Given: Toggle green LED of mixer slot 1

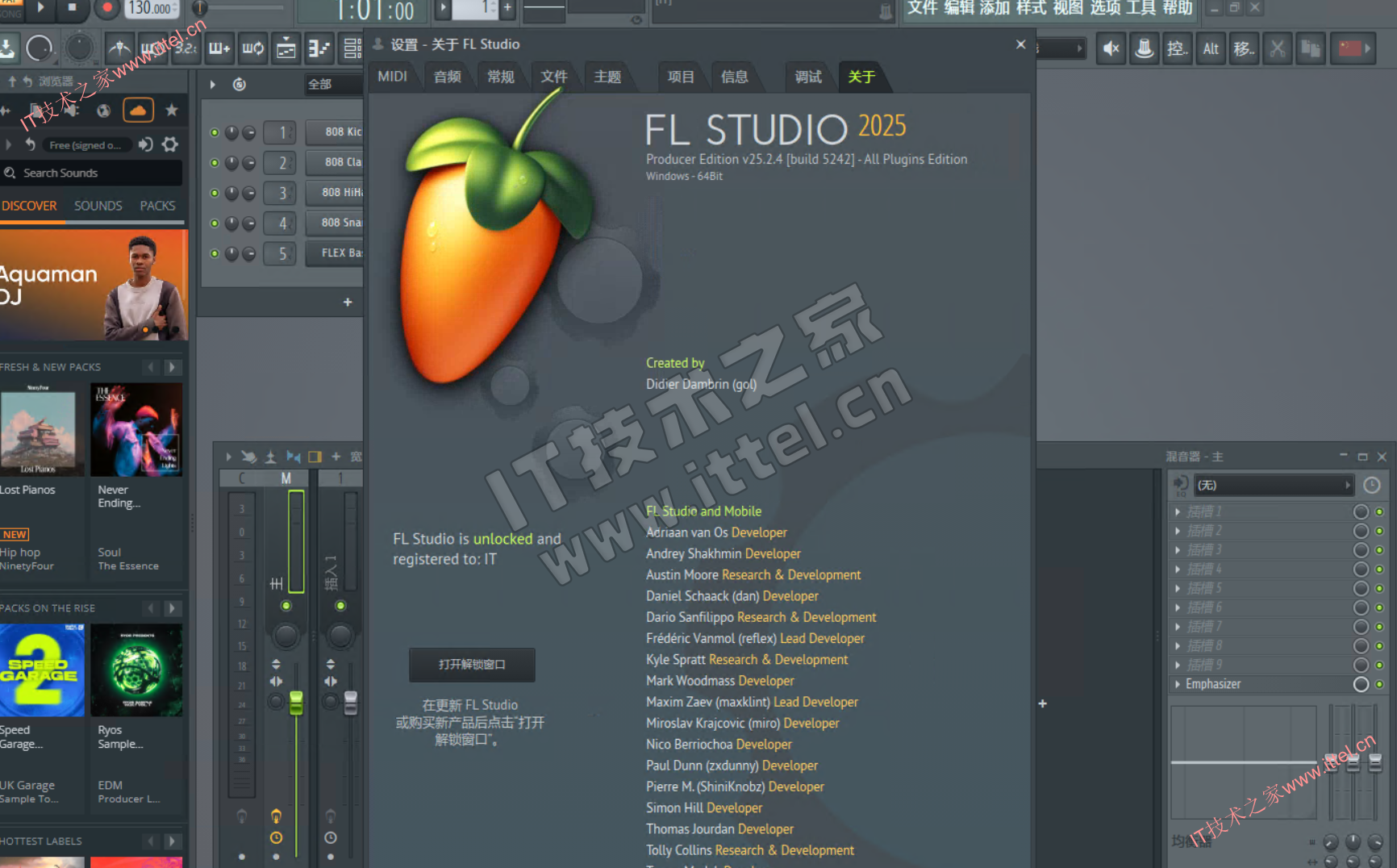Looking at the screenshot, I should coord(1379,511).
